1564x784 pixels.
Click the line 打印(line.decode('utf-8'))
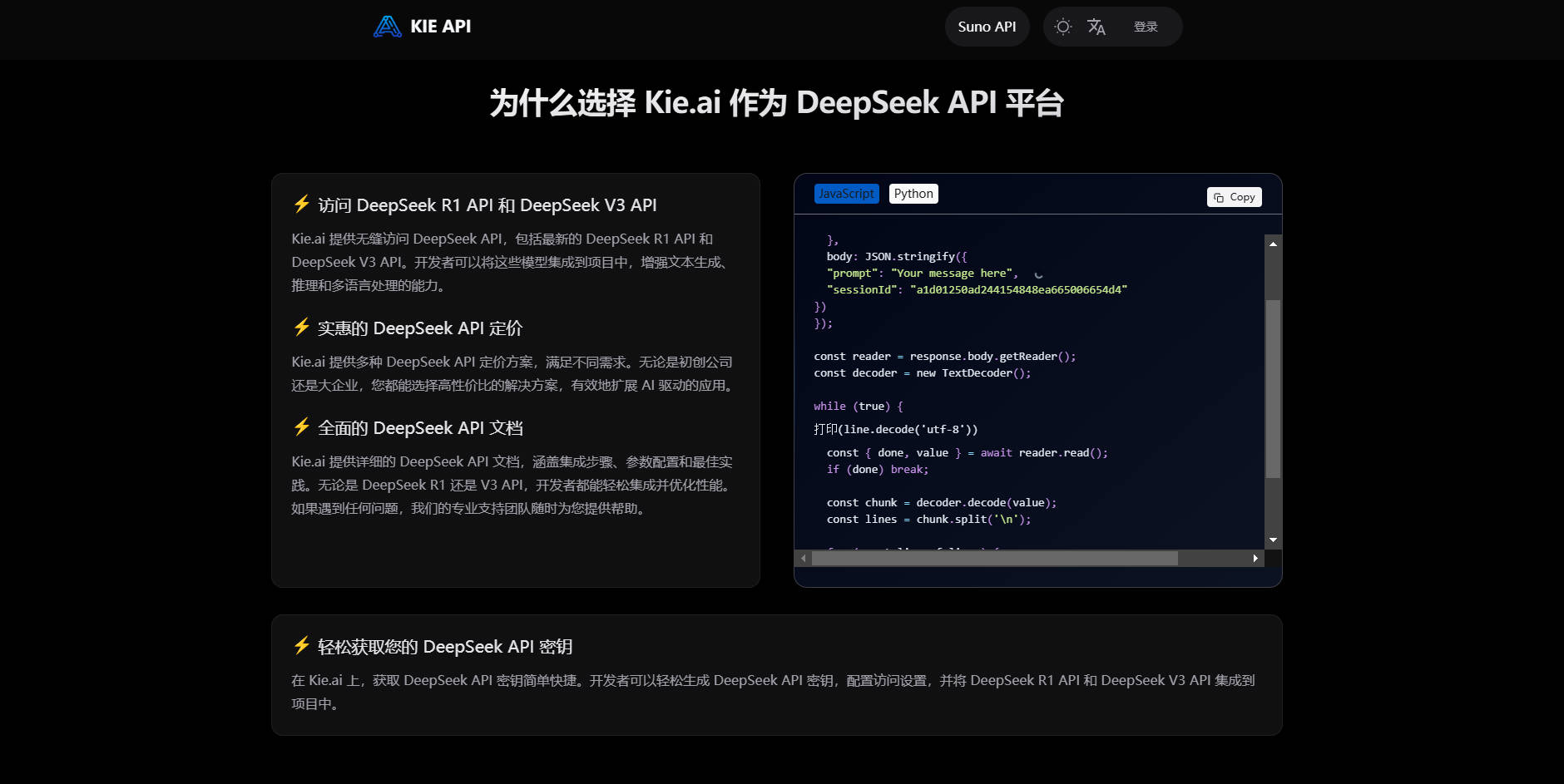[x=896, y=429]
